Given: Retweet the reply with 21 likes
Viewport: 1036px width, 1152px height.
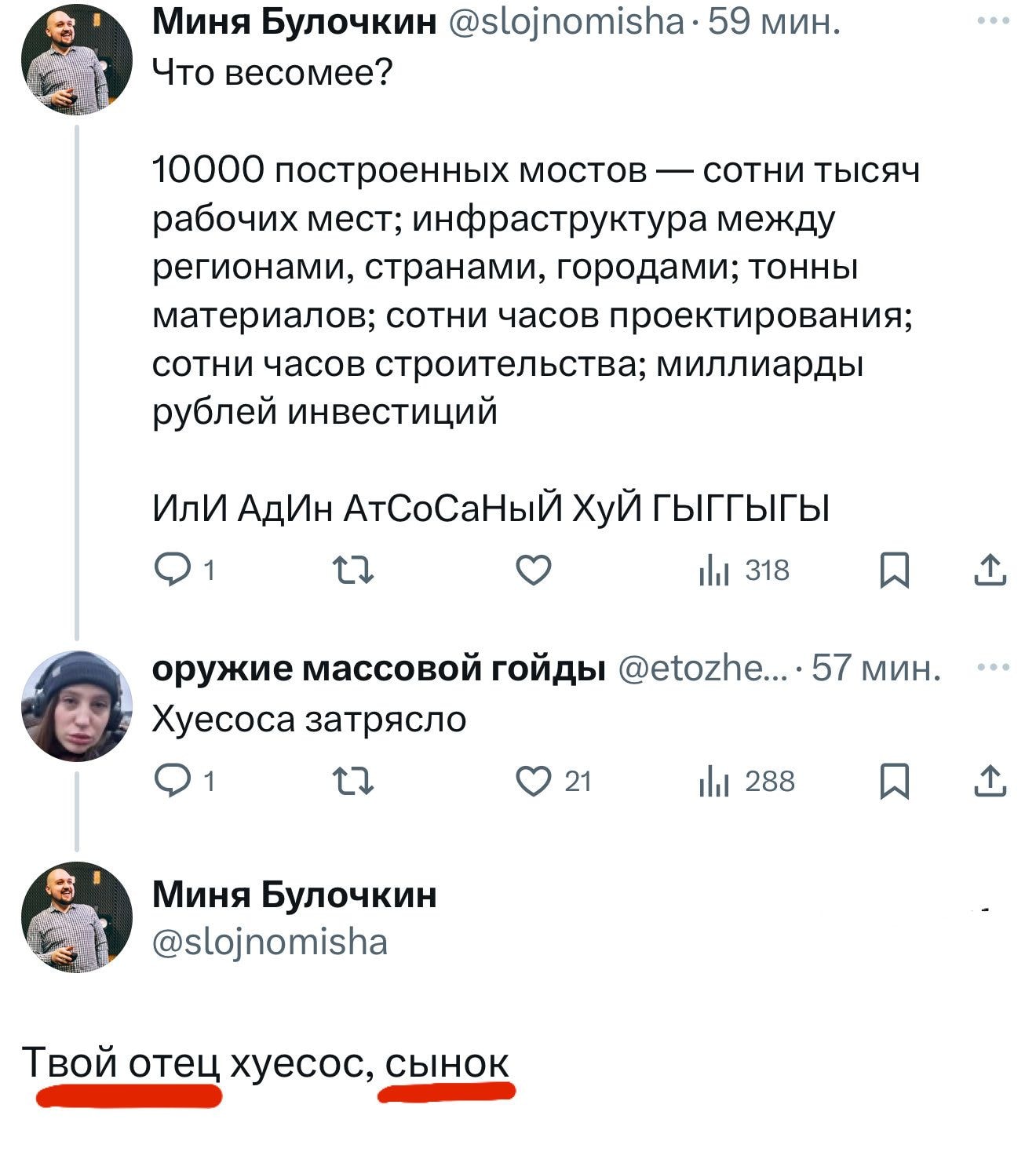Looking at the screenshot, I should pos(353,782).
